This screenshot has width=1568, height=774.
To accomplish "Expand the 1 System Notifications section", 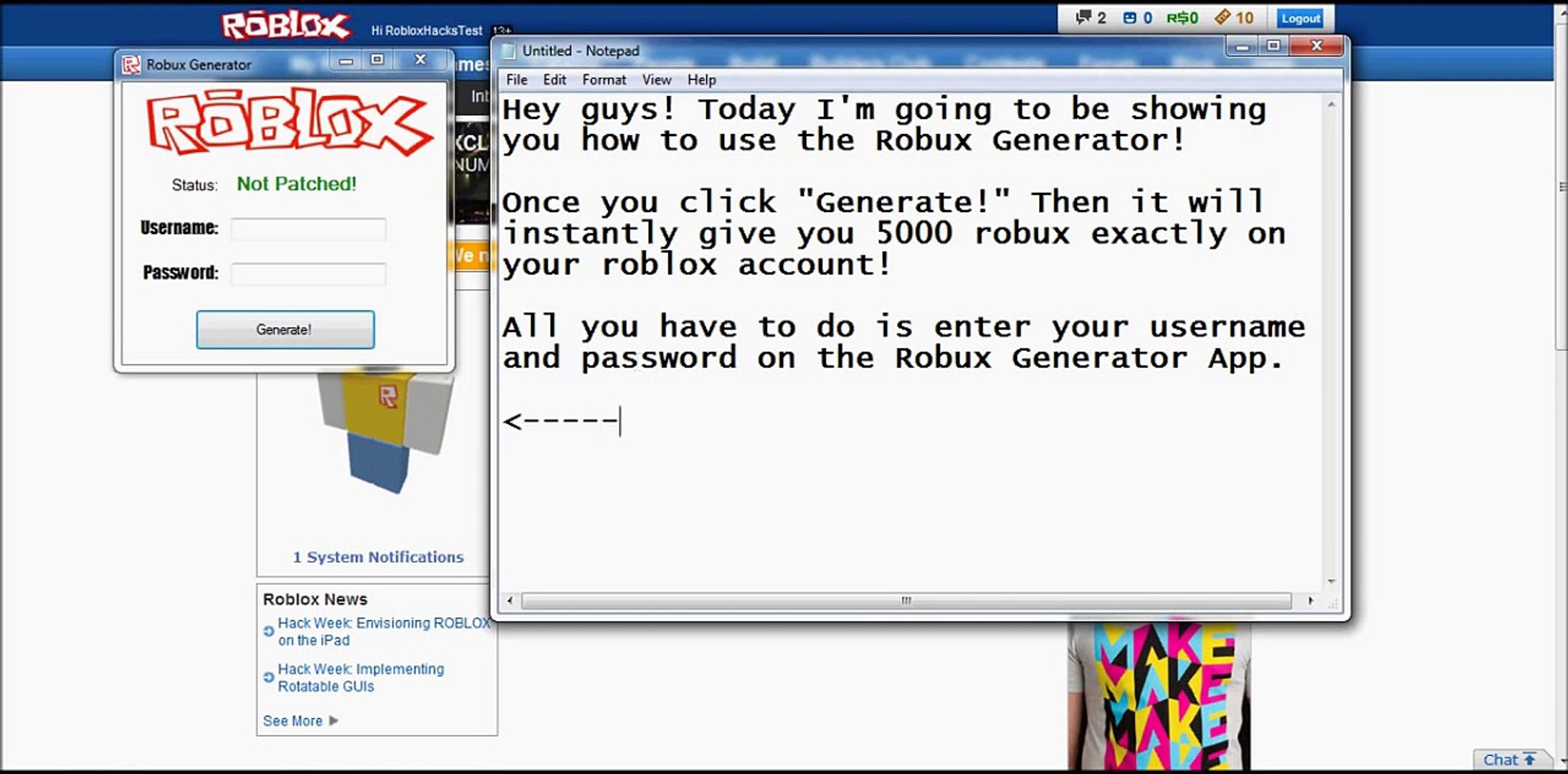I will click(378, 557).
